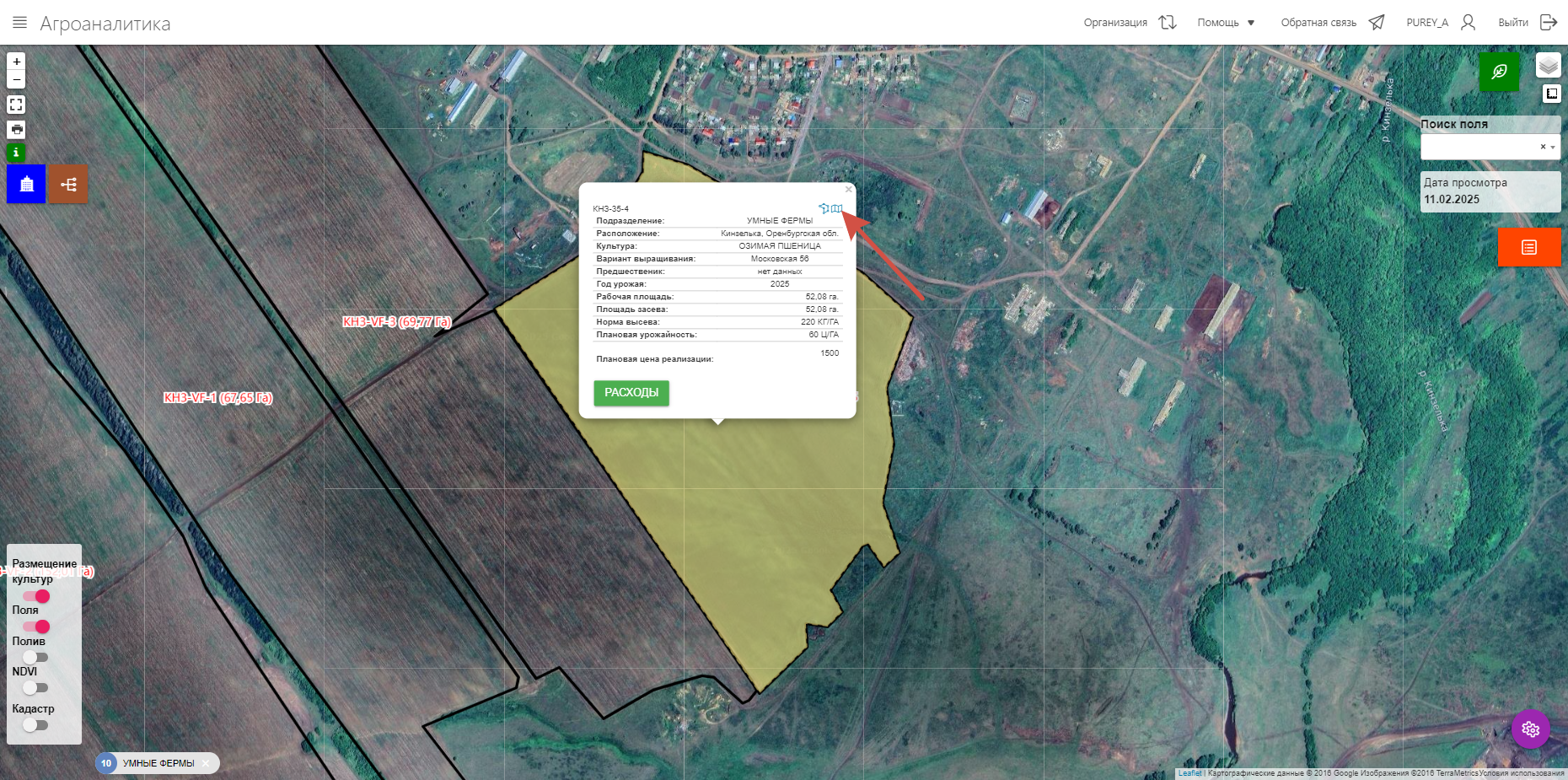Click the green leaf icon button
The image size is (1568, 780).
point(1499,72)
